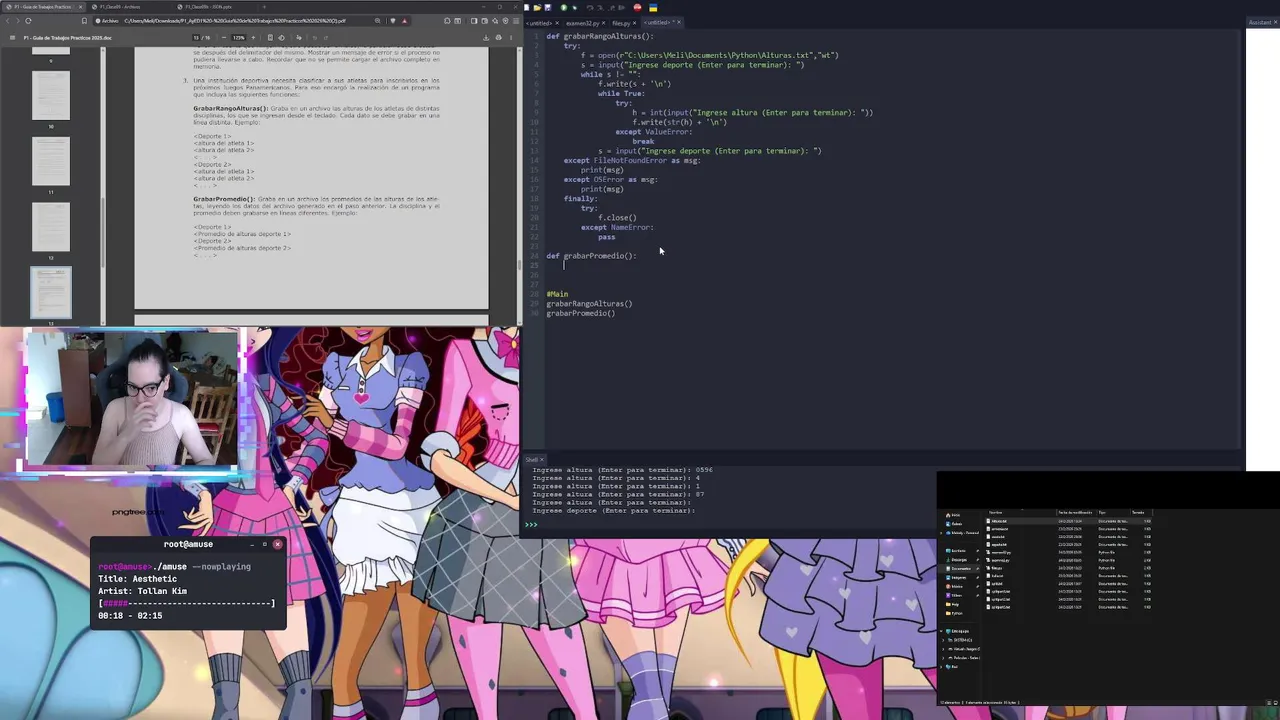
Task: Select the page 12 thumbnail in PDF sidebar
Action: (51, 227)
